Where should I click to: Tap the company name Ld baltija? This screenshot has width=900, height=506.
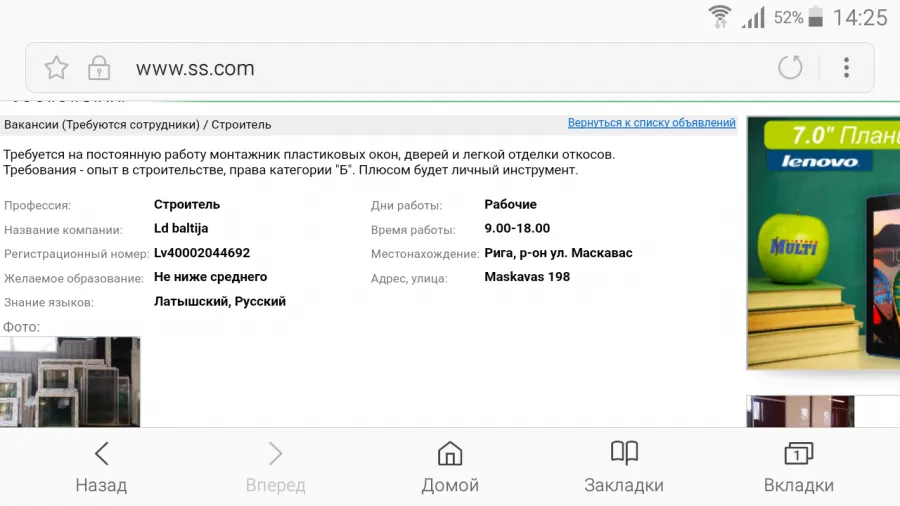click(181, 228)
